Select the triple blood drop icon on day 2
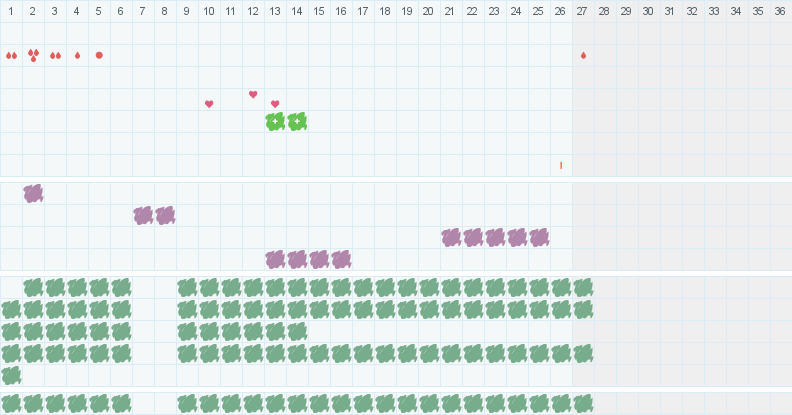The height and width of the screenshot is (415, 792). [33, 55]
